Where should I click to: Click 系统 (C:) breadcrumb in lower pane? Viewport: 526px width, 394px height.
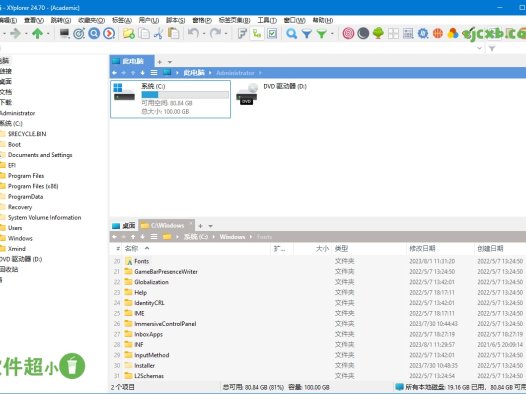pos(196,237)
